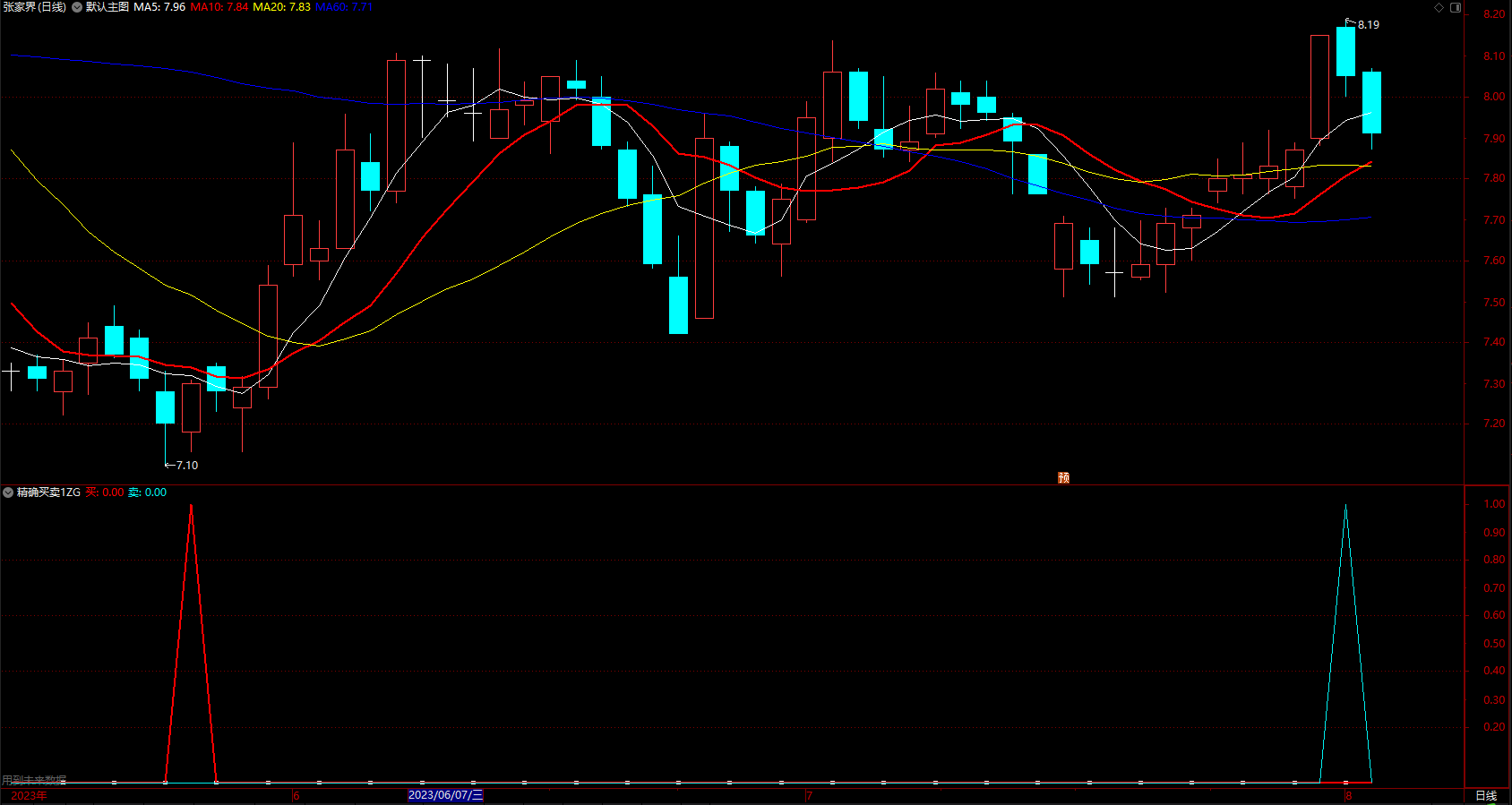This screenshot has height=805, width=1512.
Task: Click the MA10: 7.84 indicator value
Action: pos(219,7)
